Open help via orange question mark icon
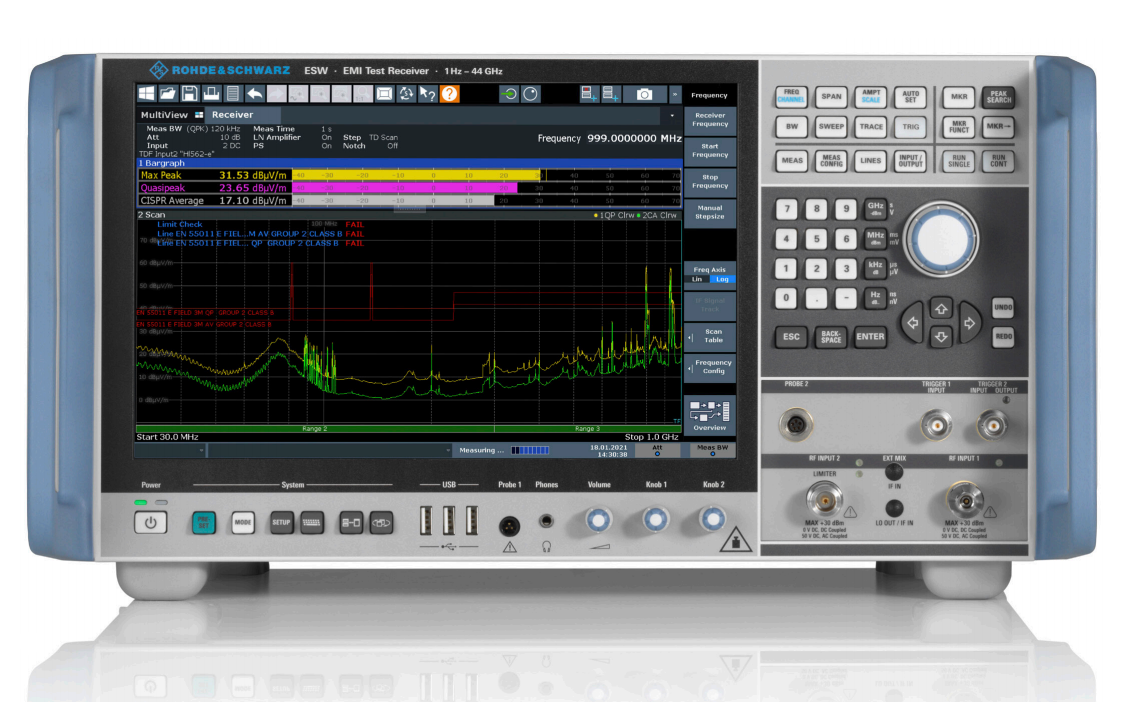The image size is (1127, 702). [x=450, y=94]
